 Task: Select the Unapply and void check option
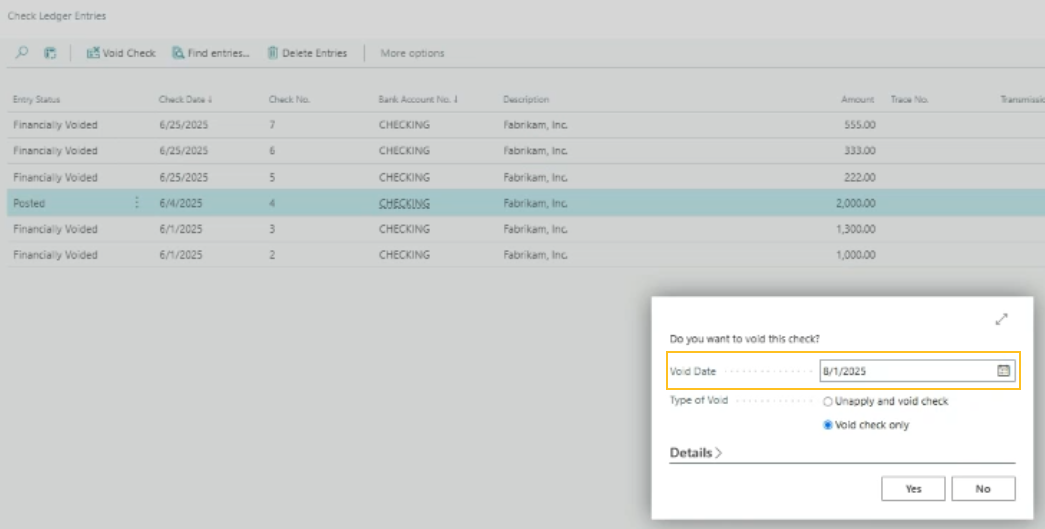pyautogui.click(x=828, y=401)
